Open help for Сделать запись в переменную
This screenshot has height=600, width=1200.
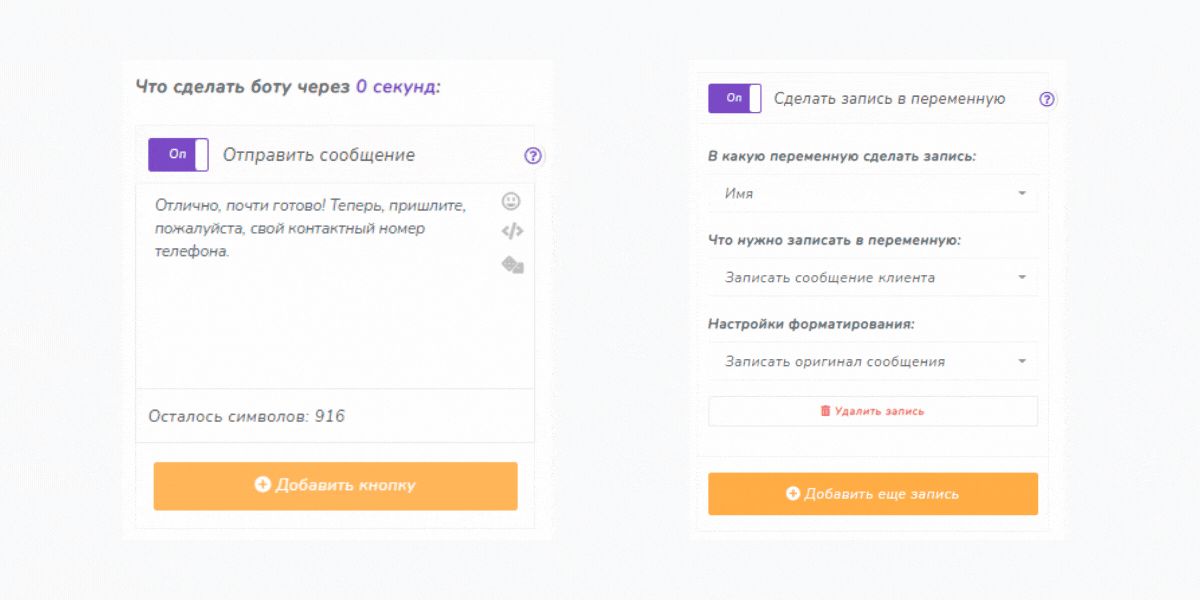click(x=1047, y=99)
